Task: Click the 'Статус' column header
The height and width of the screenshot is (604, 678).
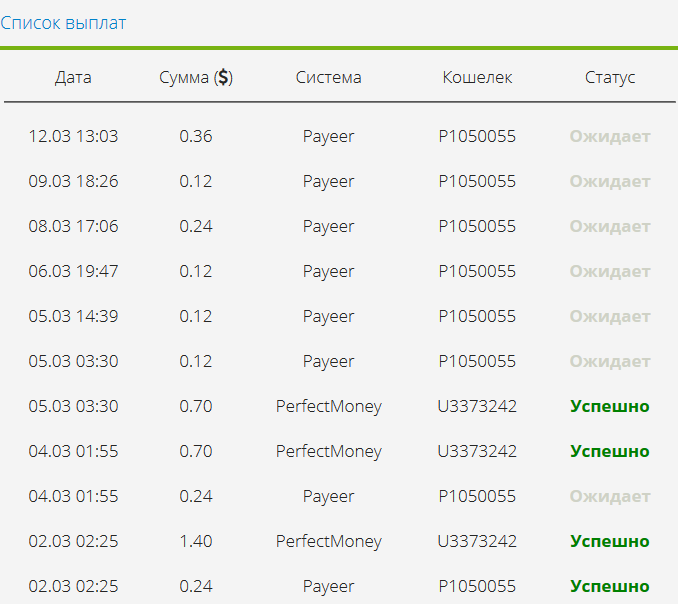Action: [x=610, y=77]
